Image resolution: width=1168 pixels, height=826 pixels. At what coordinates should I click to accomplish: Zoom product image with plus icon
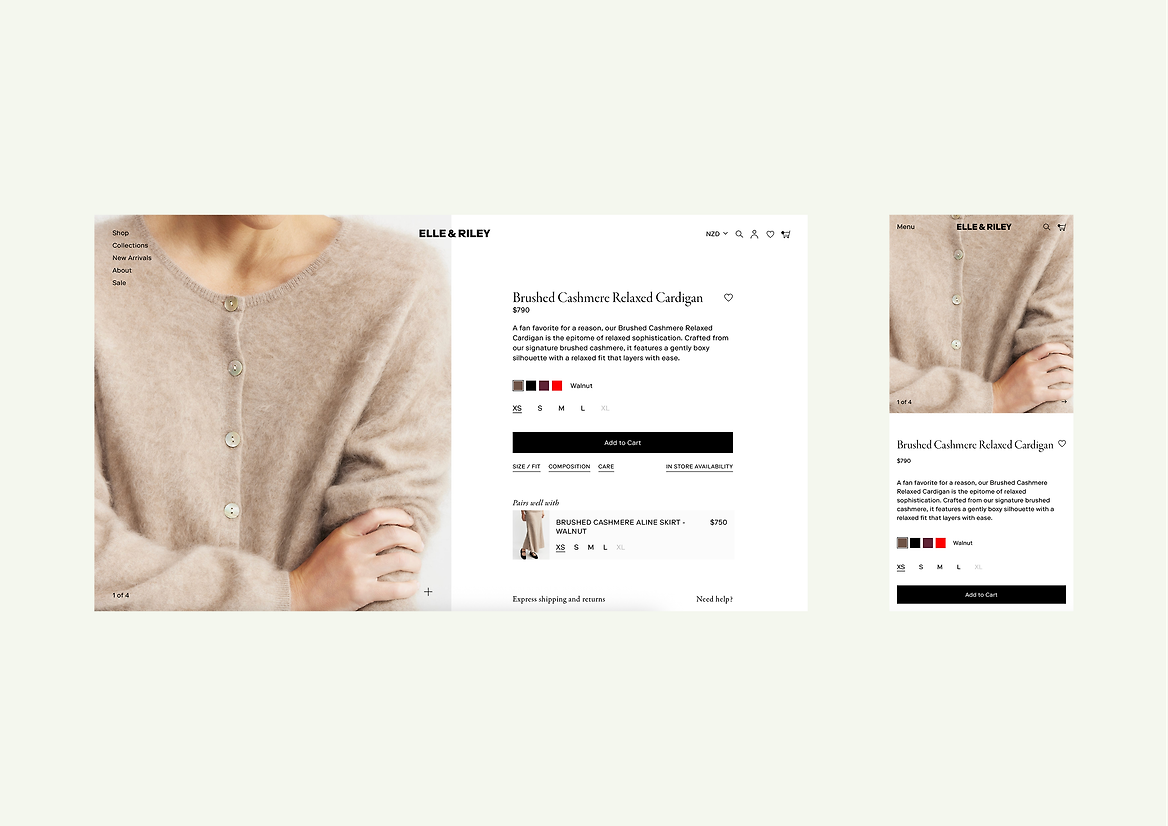[x=428, y=591]
